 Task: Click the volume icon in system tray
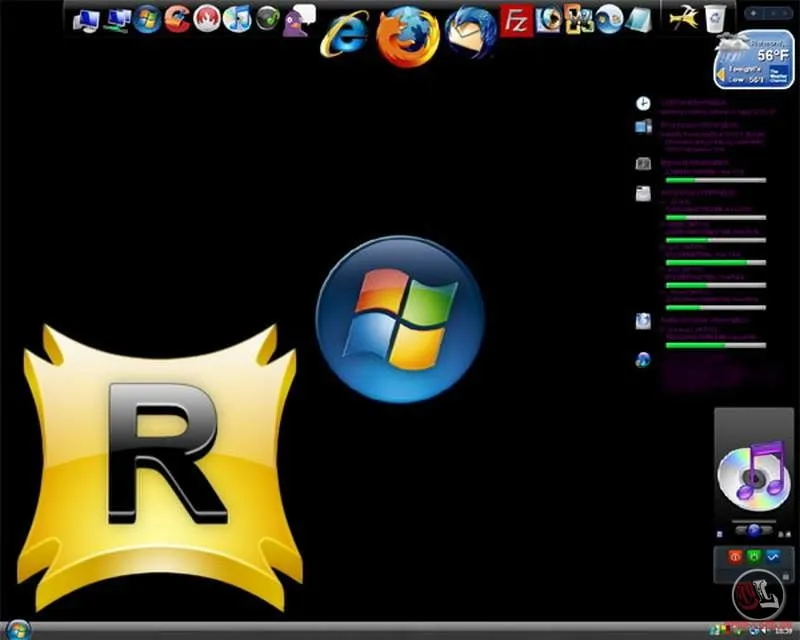(764, 632)
